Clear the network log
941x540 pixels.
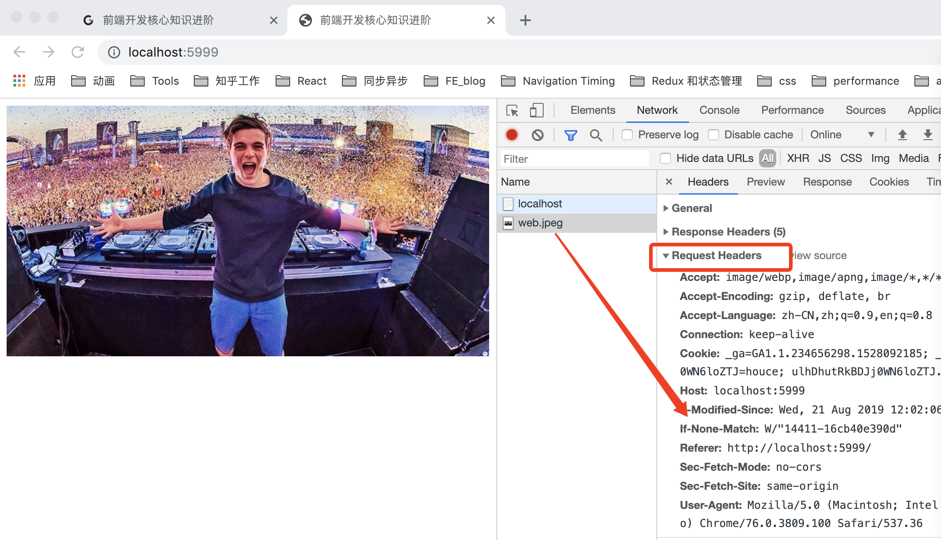point(538,135)
